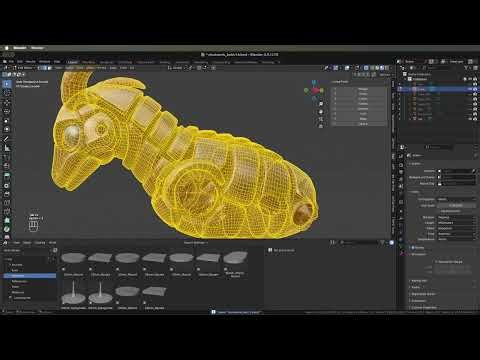Select the Select Box tool
The width and height of the screenshot is (480, 360).
pyautogui.click(x=7, y=84)
